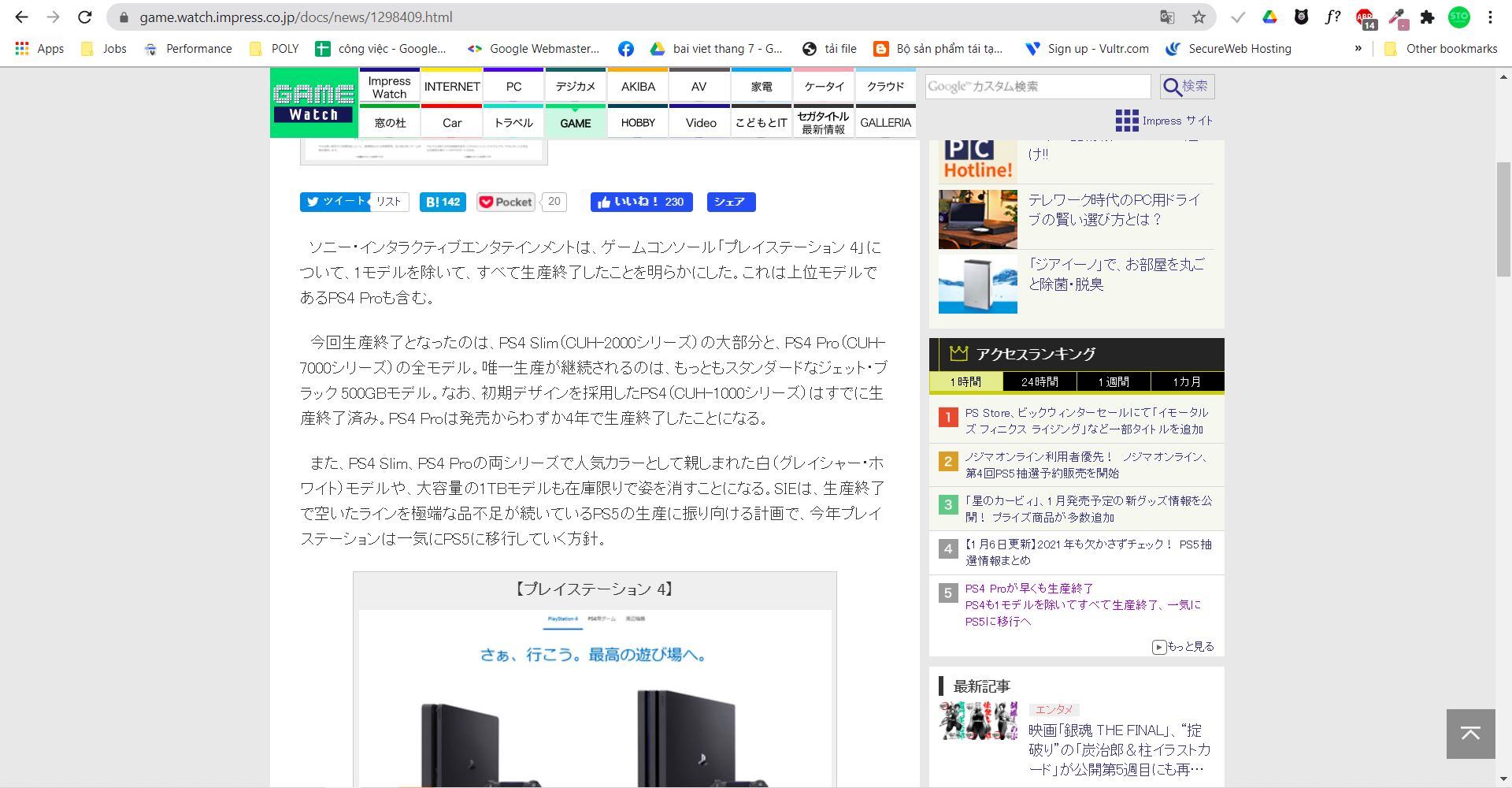
Task: Click the GAME Watch logo
Action: coord(314,103)
